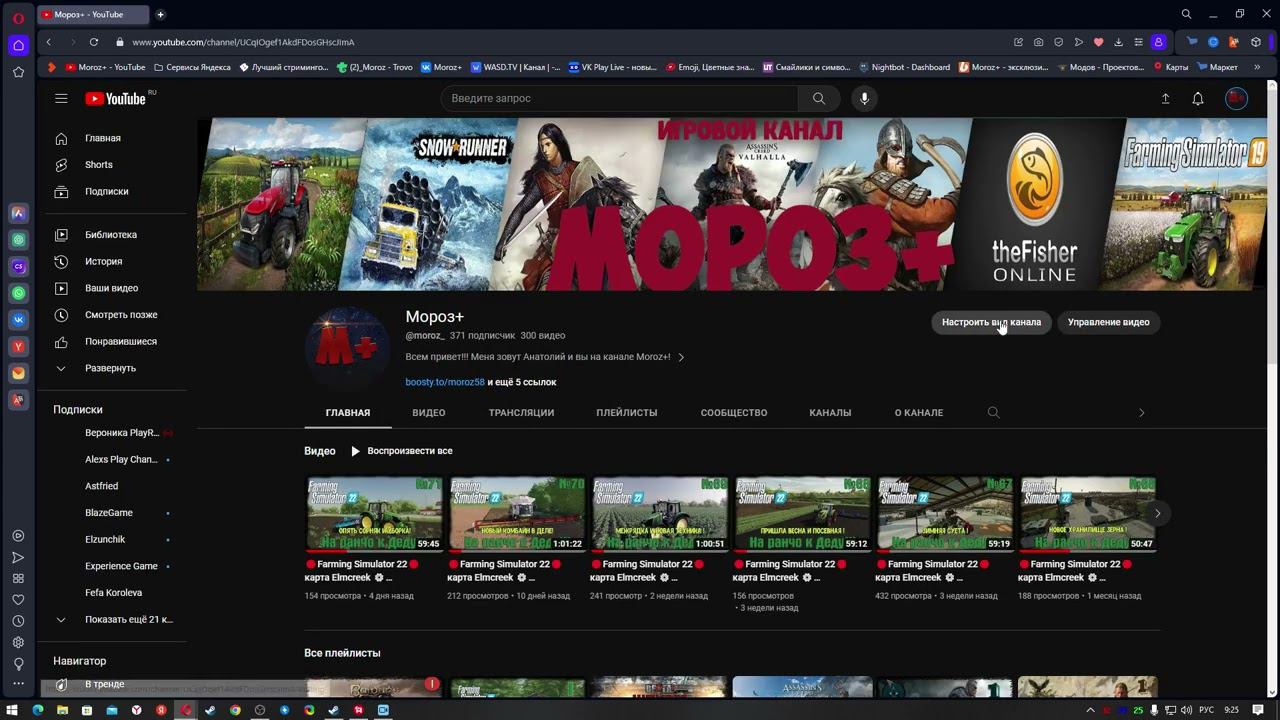Expand the channel description chevron
This screenshot has width=1280, height=720.
click(x=681, y=357)
